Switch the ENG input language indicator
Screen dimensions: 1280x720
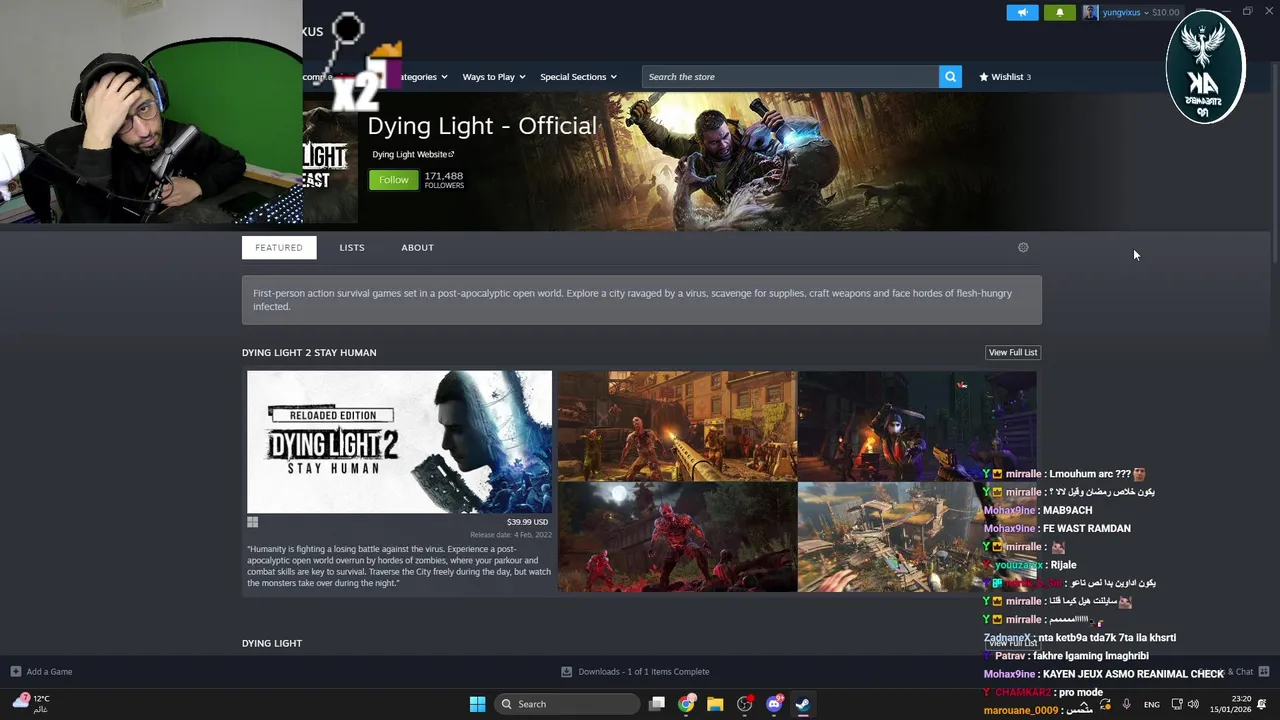(x=1152, y=704)
